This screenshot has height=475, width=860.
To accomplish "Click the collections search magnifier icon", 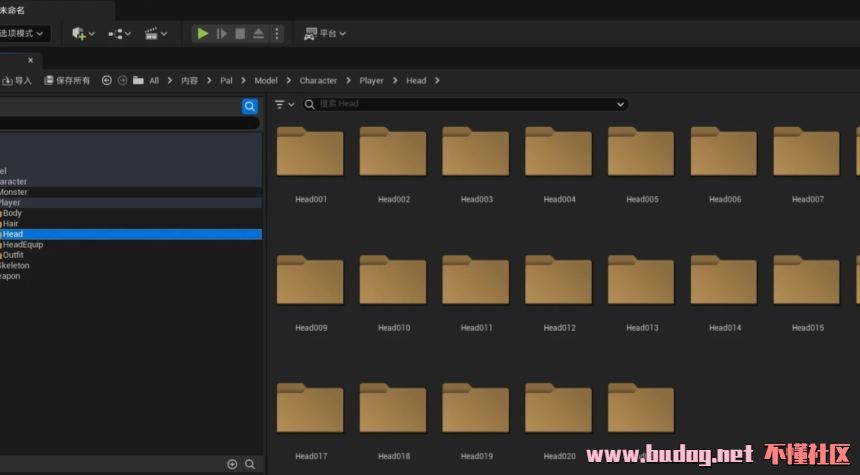I will pos(250,464).
